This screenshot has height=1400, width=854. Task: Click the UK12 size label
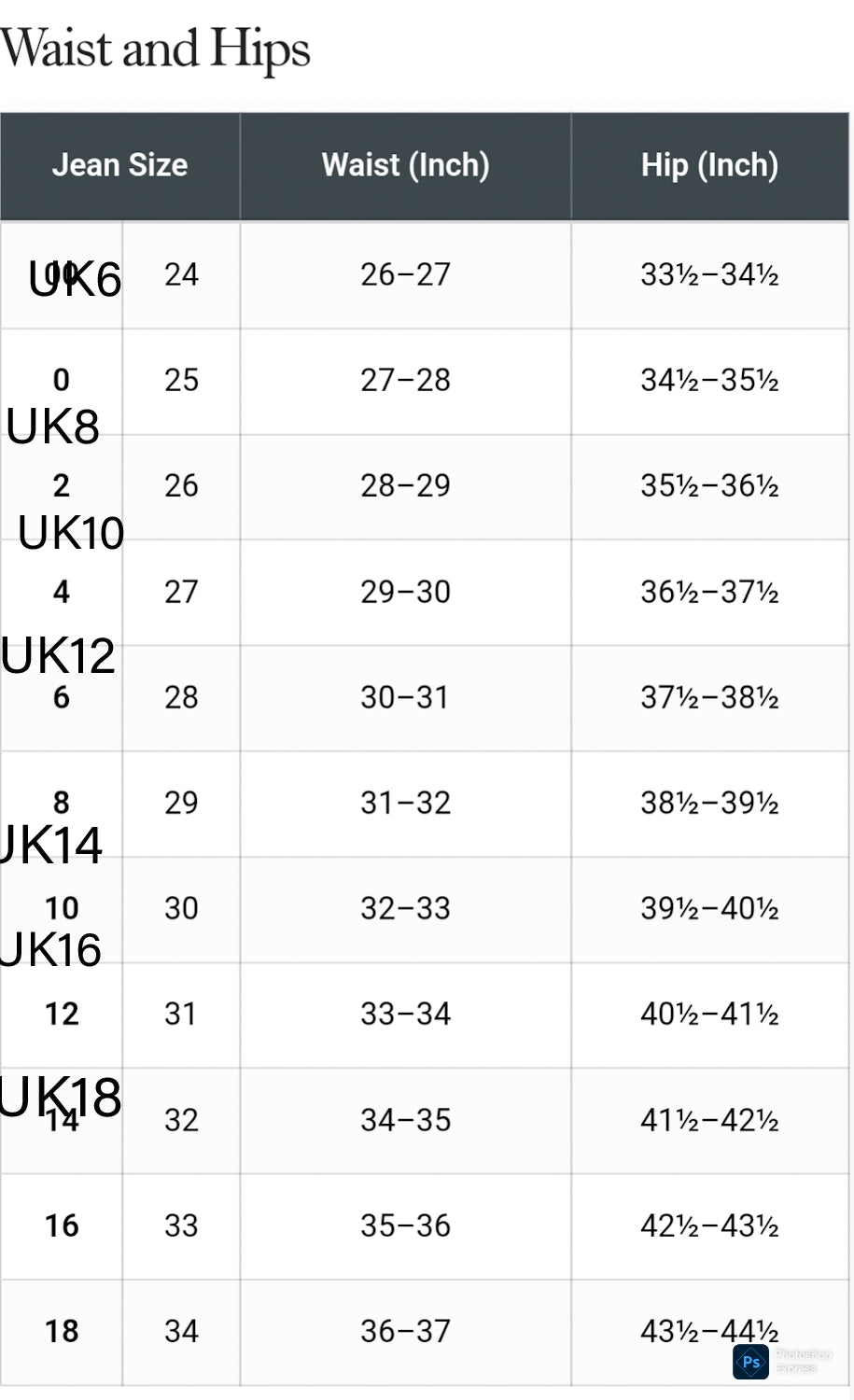click(x=58, y=655)
